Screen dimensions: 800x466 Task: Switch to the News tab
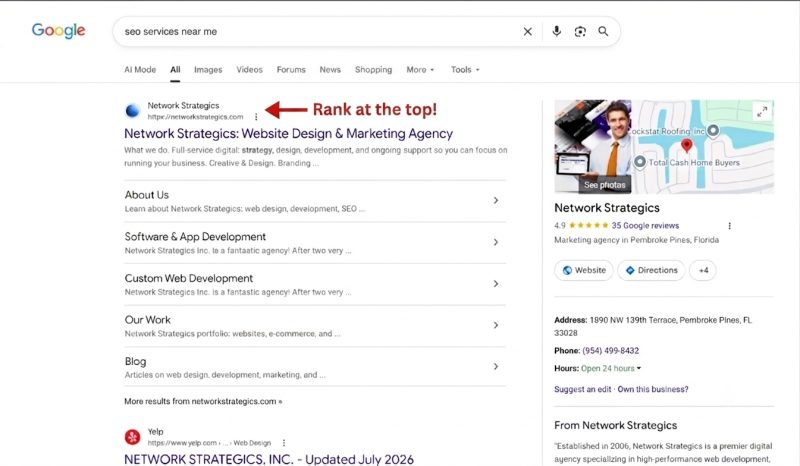click(330, 69)
